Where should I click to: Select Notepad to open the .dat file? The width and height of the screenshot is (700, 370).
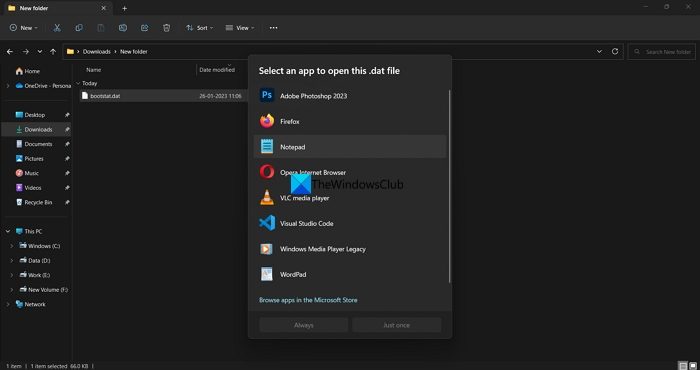(x=350, y=147)
